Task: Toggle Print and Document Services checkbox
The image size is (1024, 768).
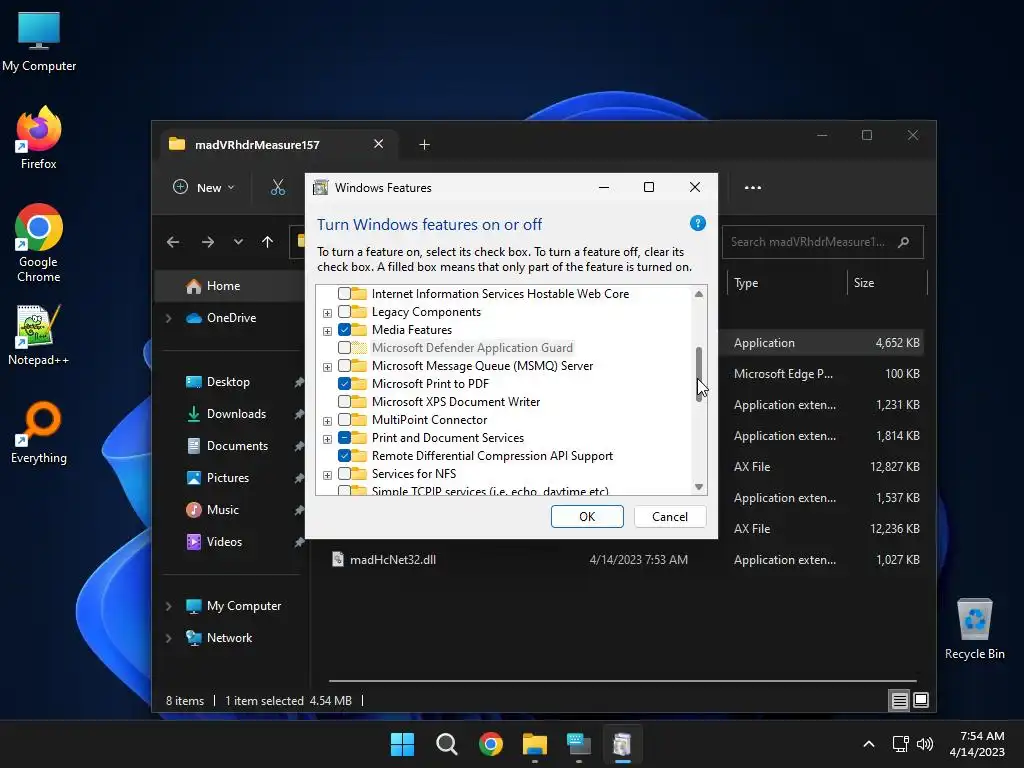Action: 344,438
